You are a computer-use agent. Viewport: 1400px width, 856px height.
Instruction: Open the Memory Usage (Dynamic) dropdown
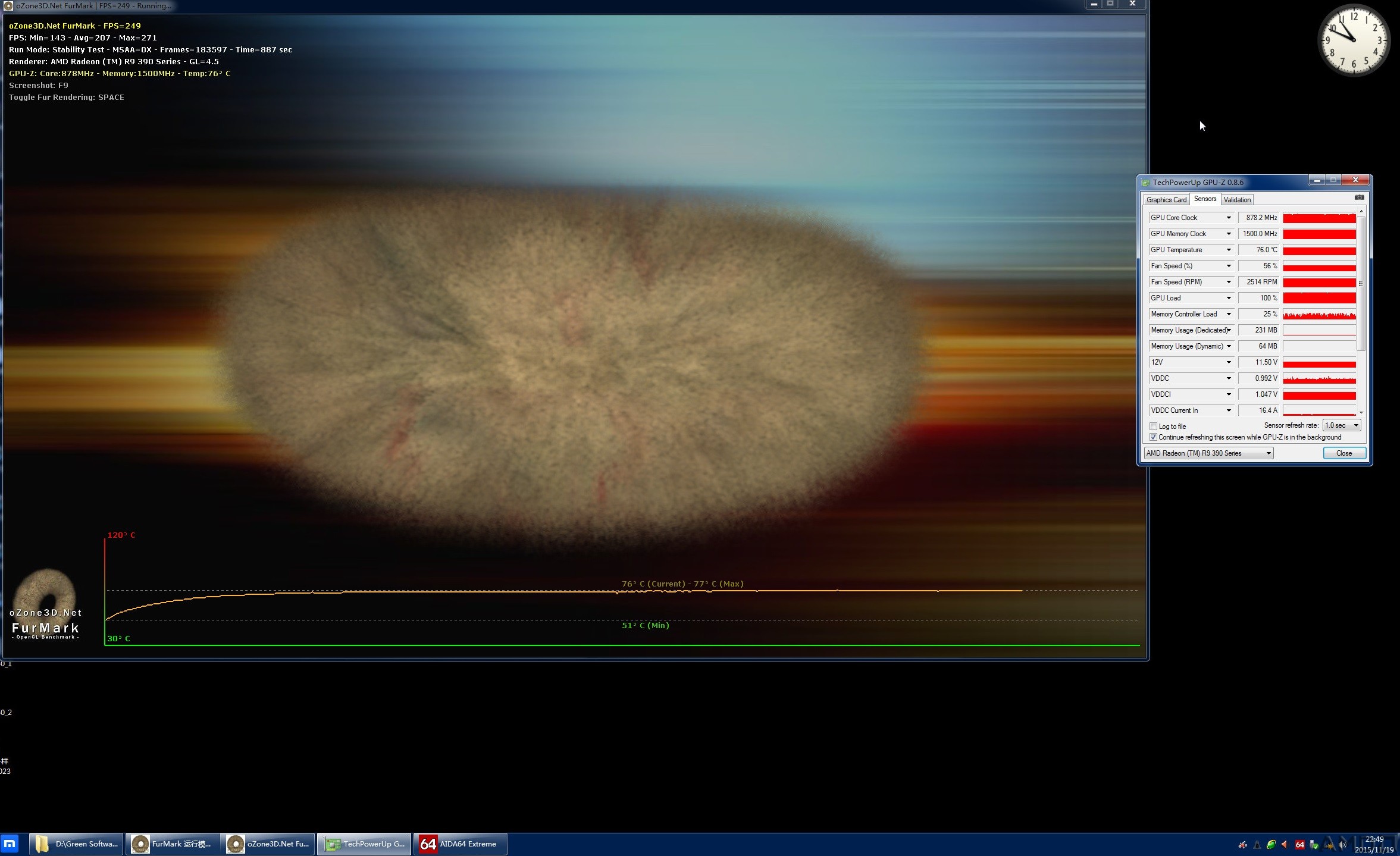click(x=1229, y=346)
